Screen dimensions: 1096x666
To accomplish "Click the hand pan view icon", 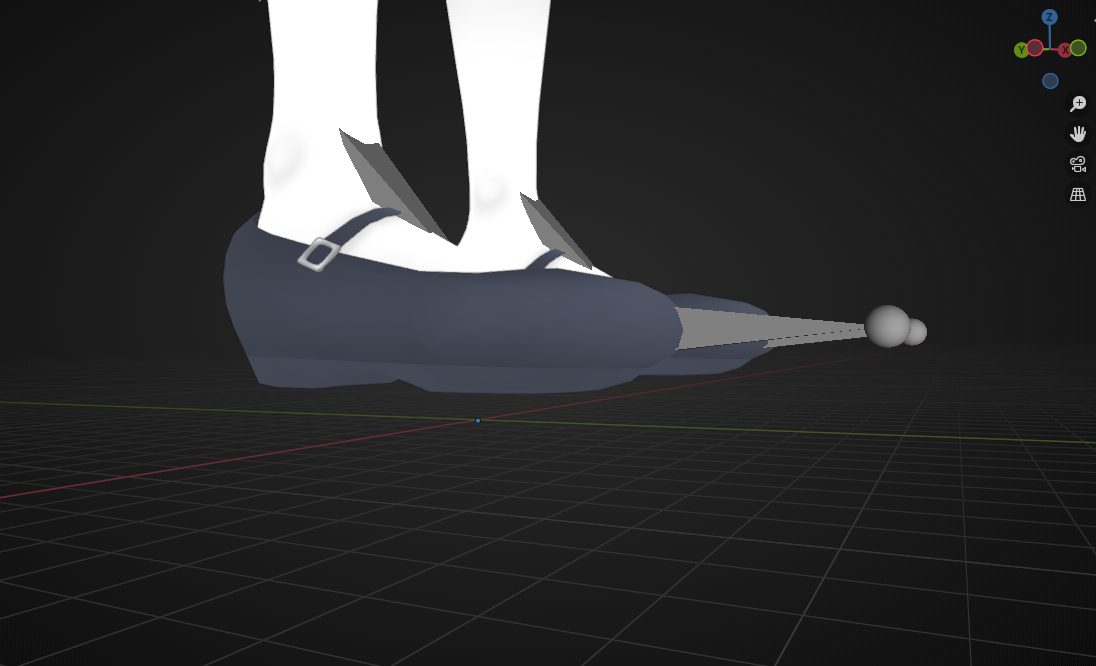I will (1078, 134).
